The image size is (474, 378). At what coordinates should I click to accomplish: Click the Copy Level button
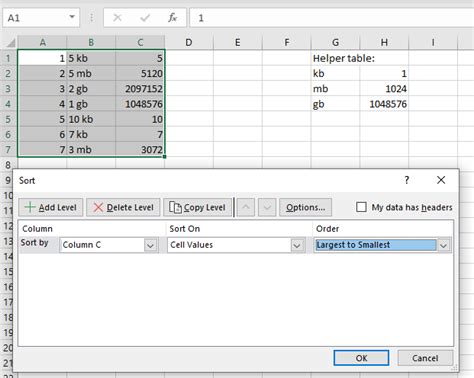pos(197,207)
